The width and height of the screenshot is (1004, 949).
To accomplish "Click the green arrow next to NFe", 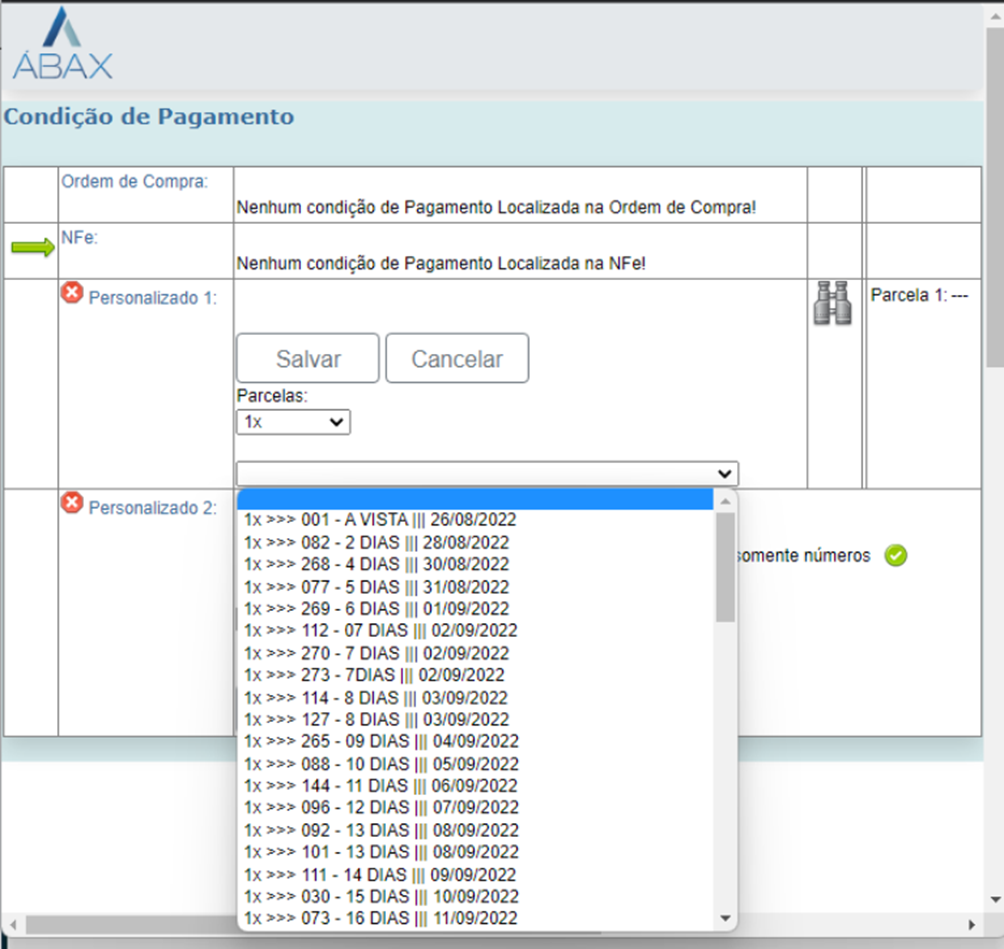I will click(x=34, y=249).
